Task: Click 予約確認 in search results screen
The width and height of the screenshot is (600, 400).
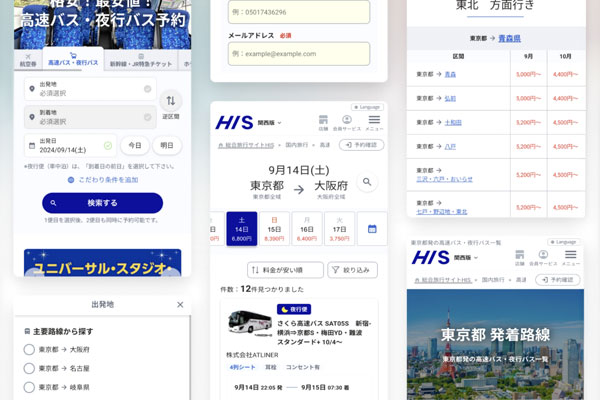Action: point(361,145)
